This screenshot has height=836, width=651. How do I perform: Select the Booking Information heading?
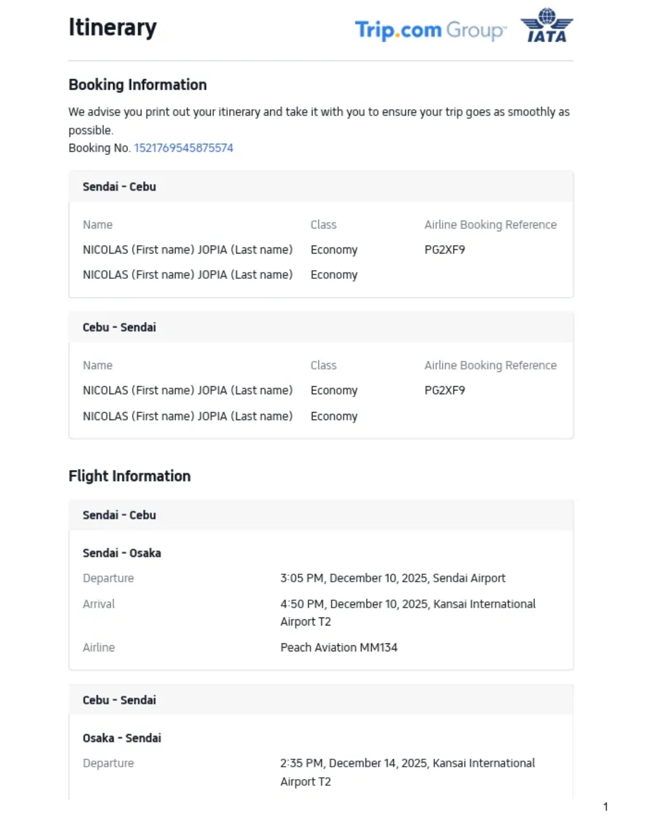137,85
